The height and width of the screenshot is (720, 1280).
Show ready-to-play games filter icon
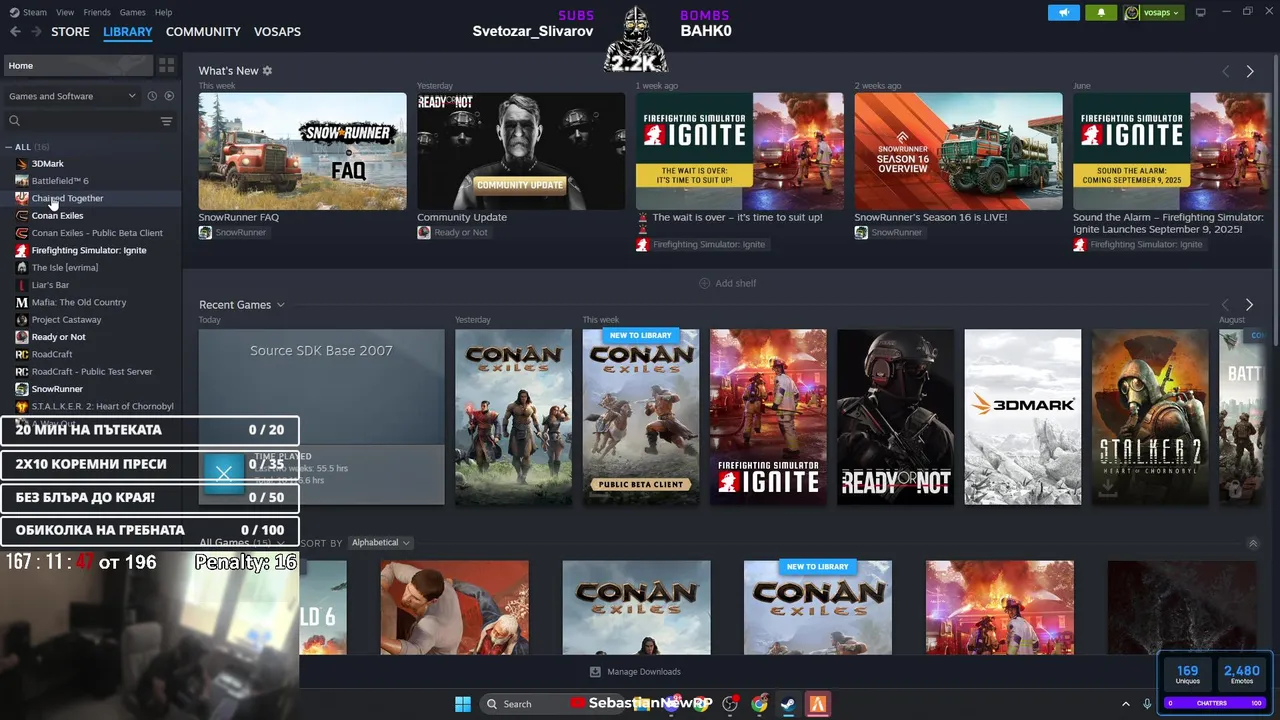coord(169,96)
